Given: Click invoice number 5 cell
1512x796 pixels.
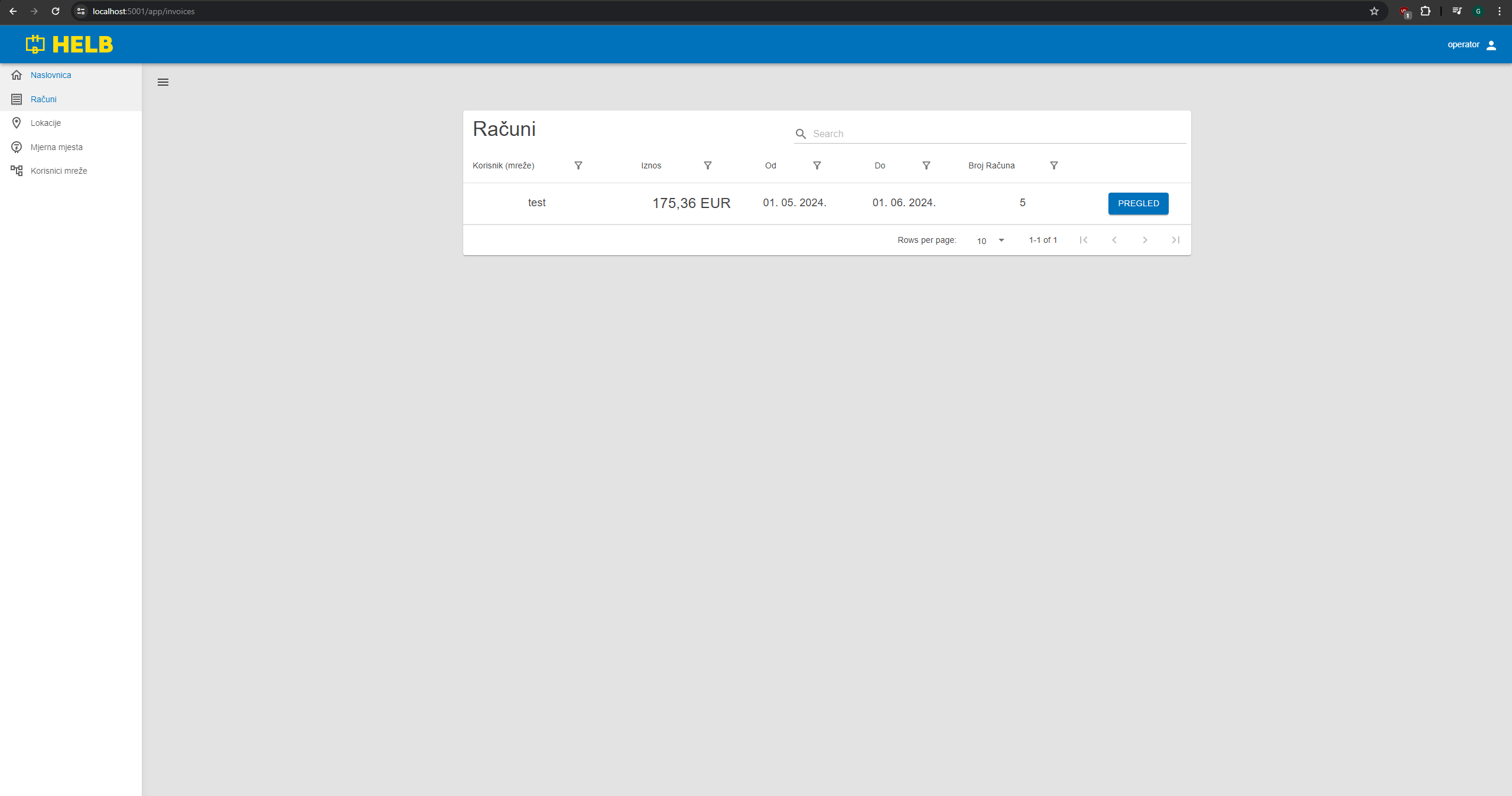Looking at the screenshot, I should pyautogui.click(x=1022, y=203).
